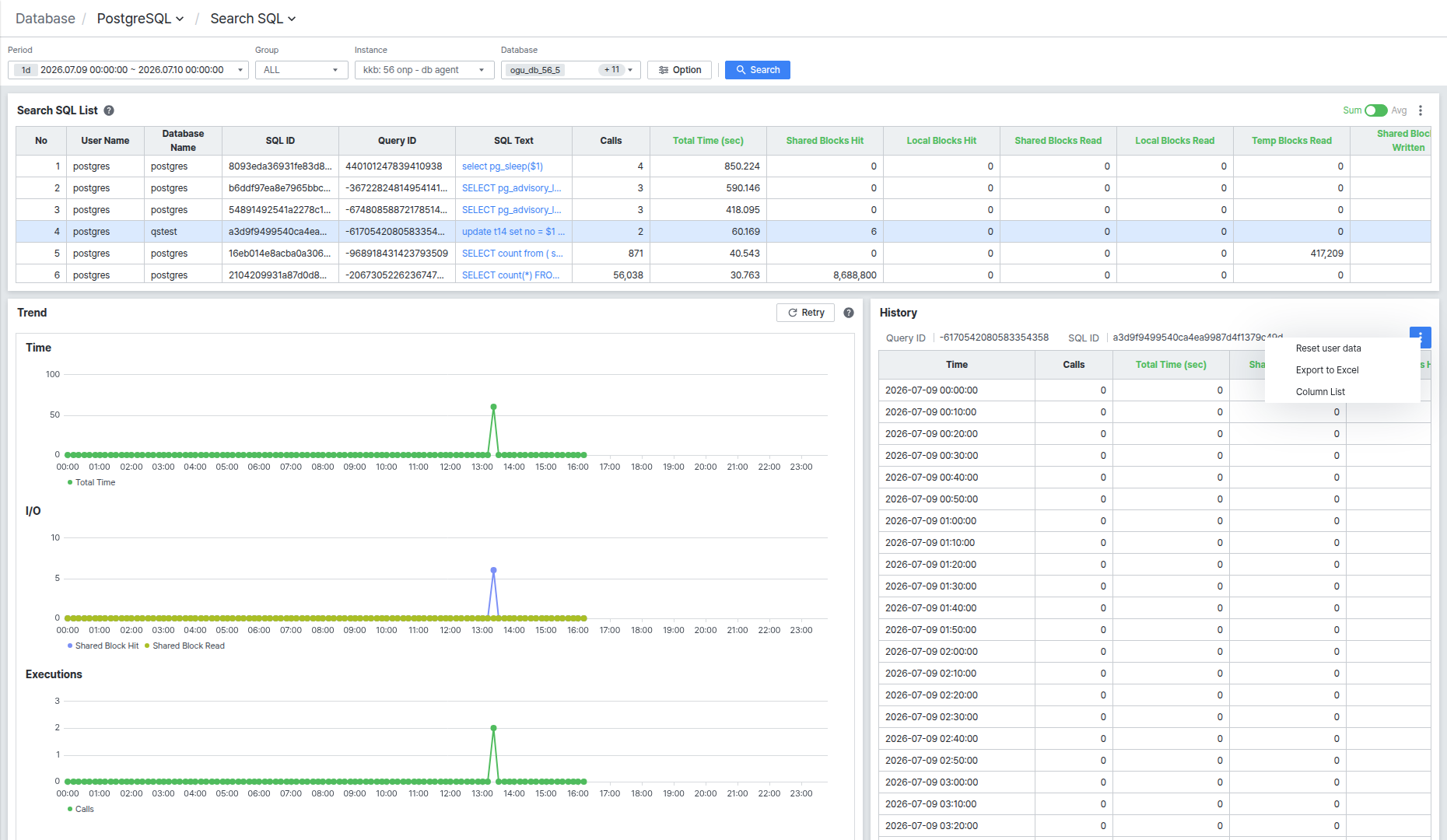Click the Retry refresh button in Trend

tap(805, 313)
